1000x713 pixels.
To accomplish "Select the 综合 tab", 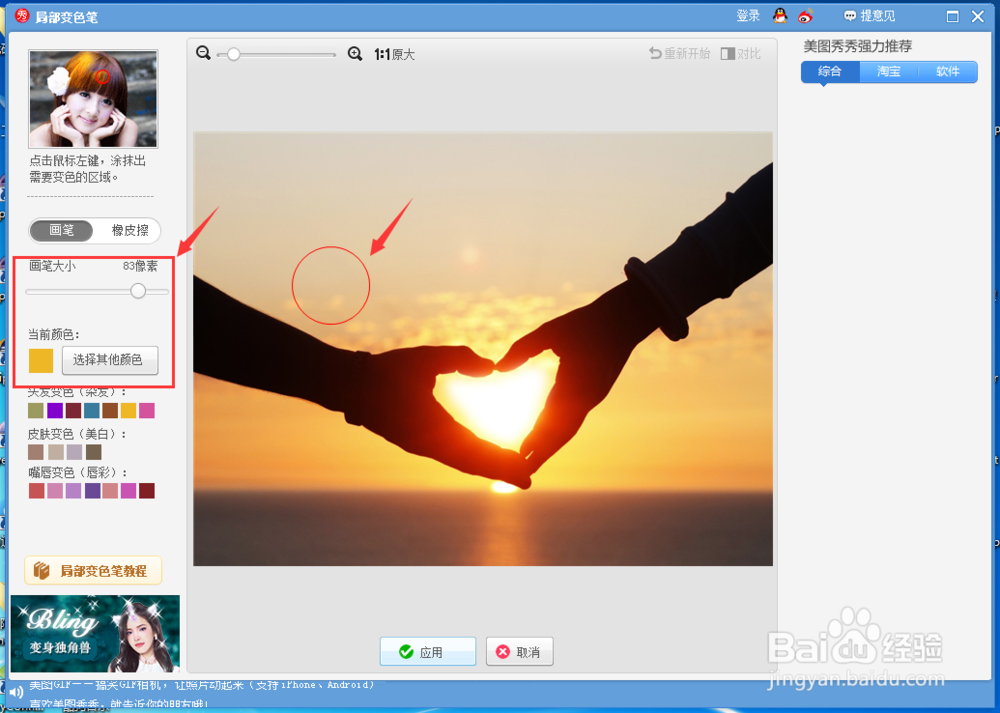I will pyautogui.click(x=830, y=71).
